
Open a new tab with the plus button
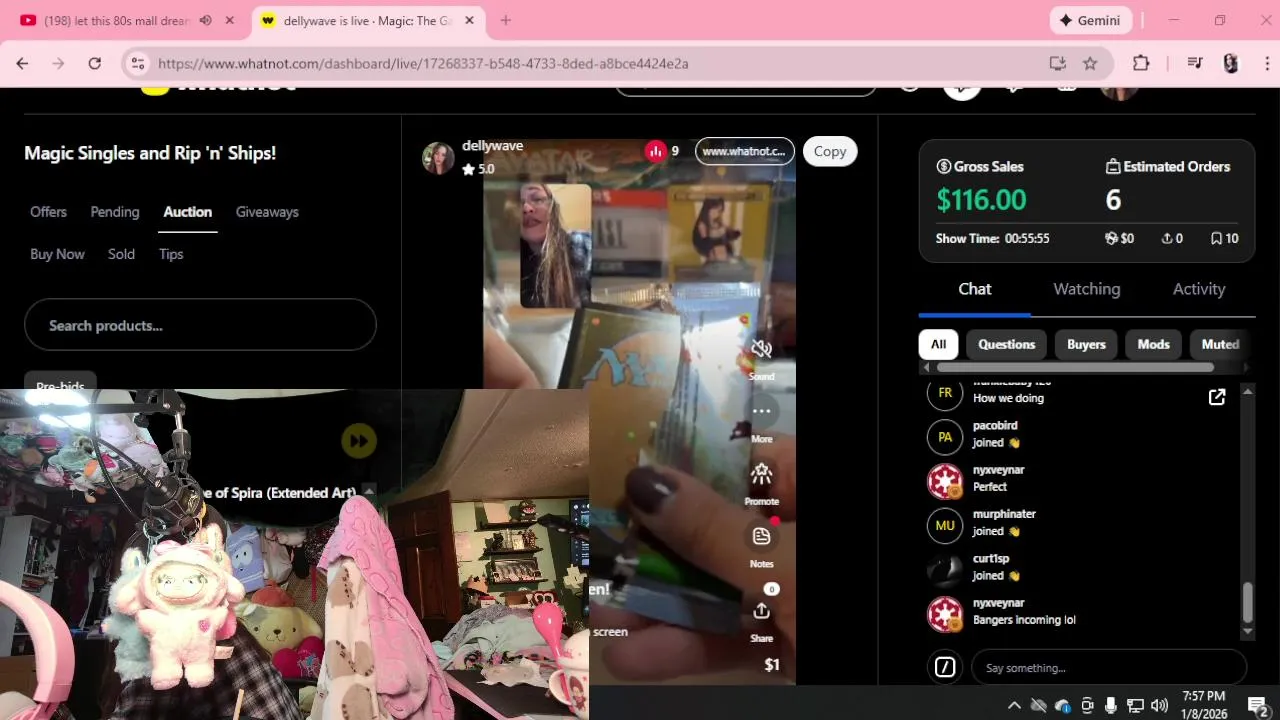click(506, 20)
